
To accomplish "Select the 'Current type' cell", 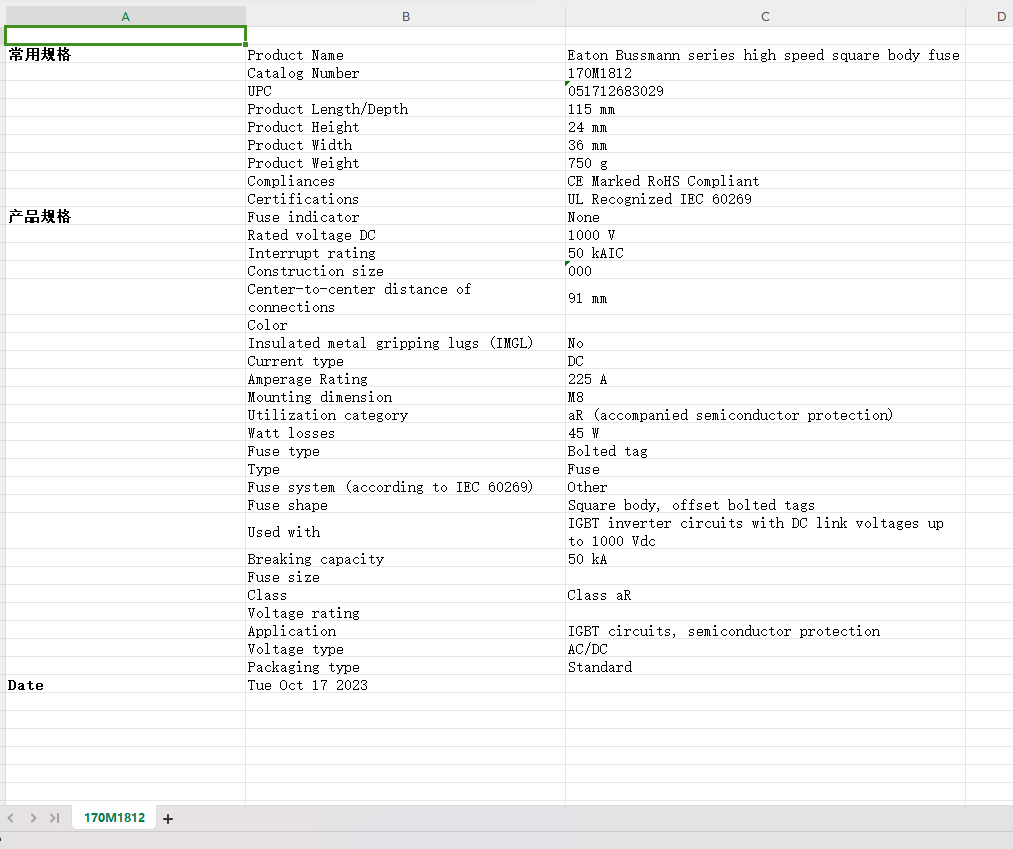I will (406, 361).
